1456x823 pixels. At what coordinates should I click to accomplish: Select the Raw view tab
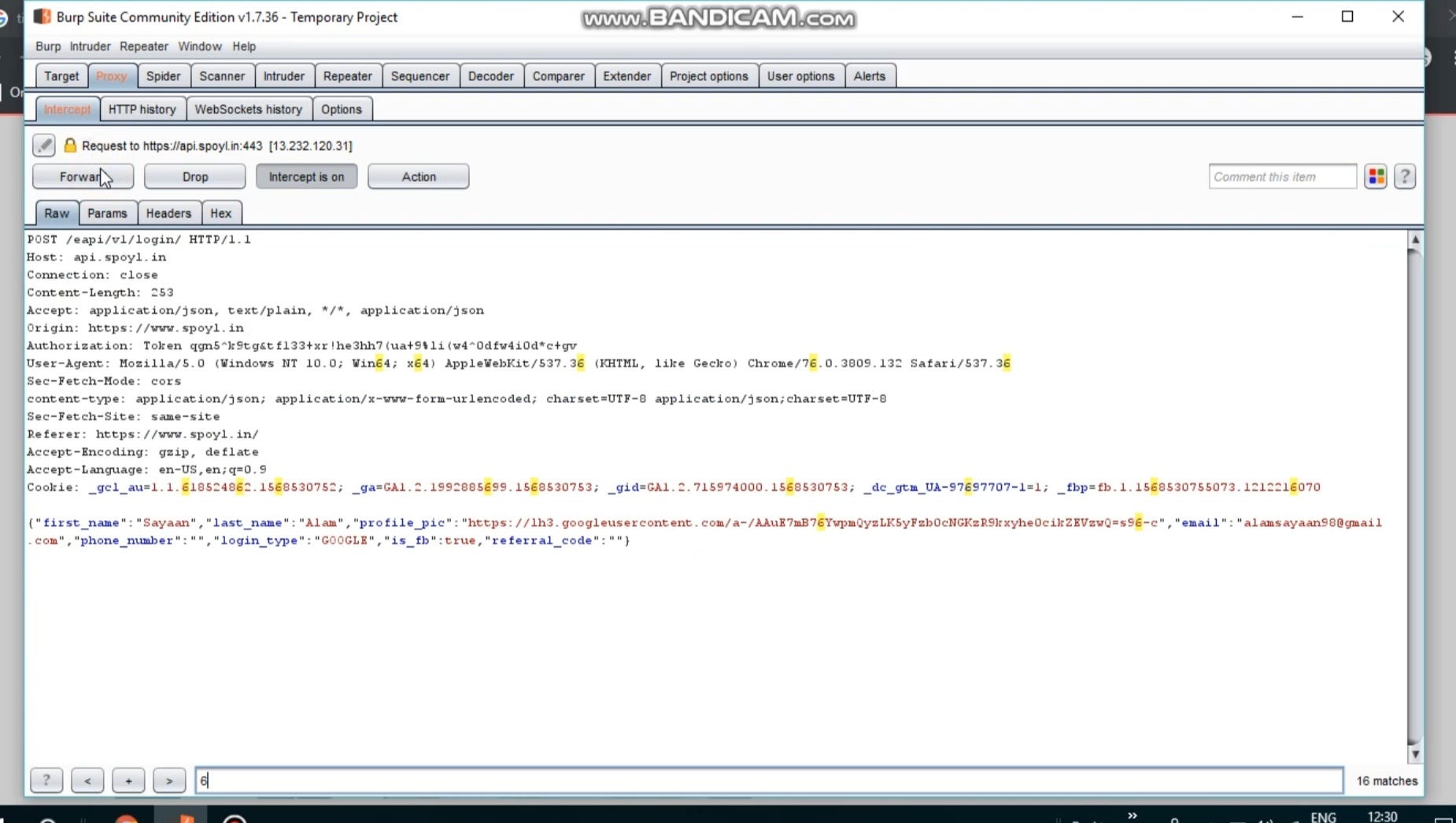coord(57,212)
